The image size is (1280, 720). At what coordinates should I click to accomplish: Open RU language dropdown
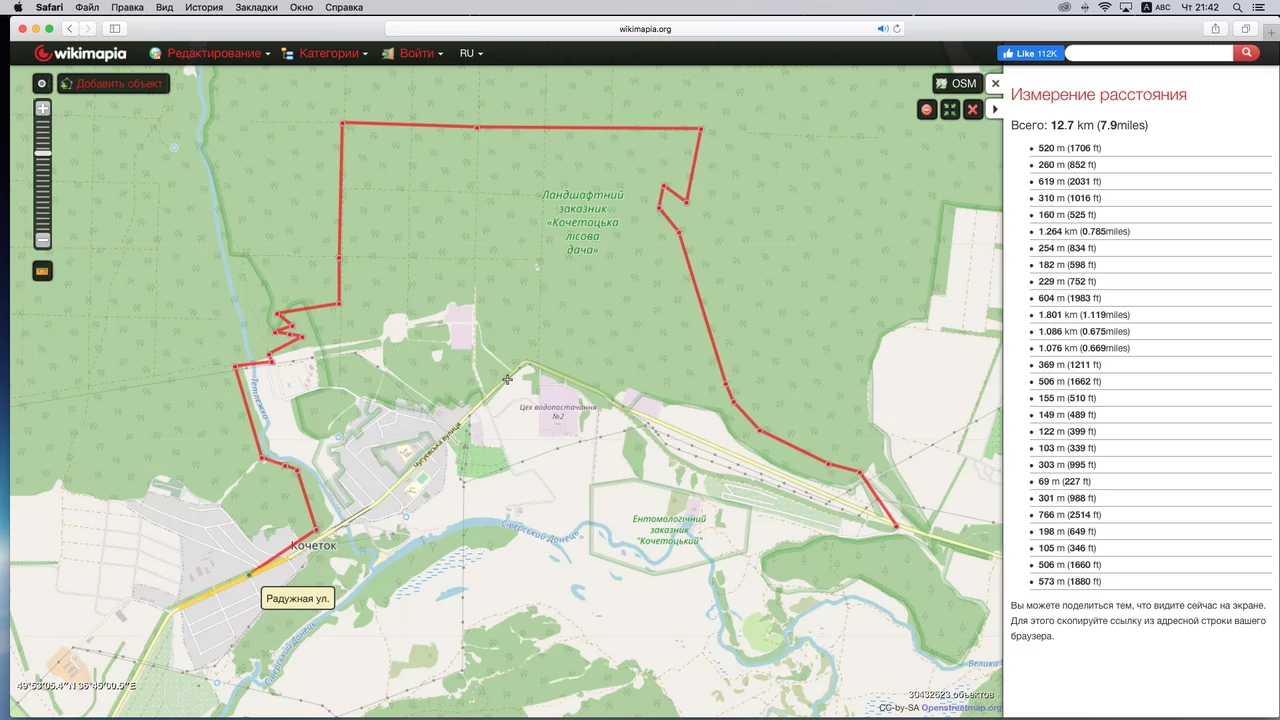471,53
